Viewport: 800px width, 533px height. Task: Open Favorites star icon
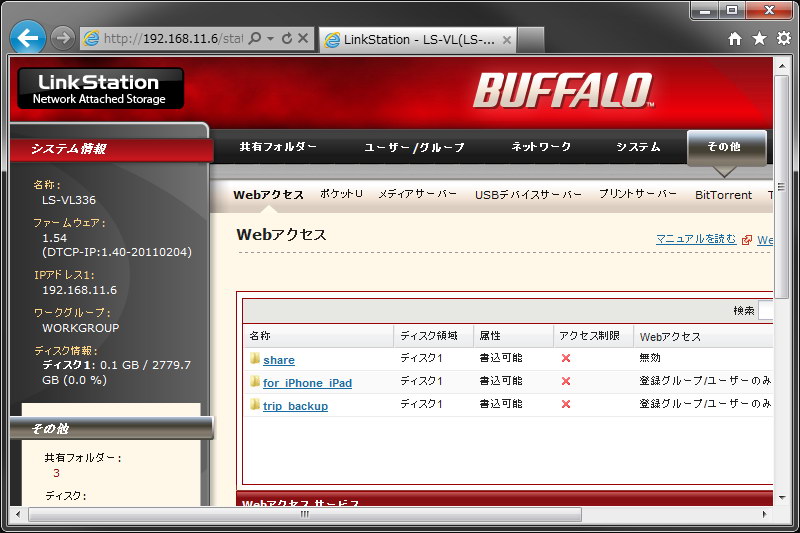tap(759, 38)
